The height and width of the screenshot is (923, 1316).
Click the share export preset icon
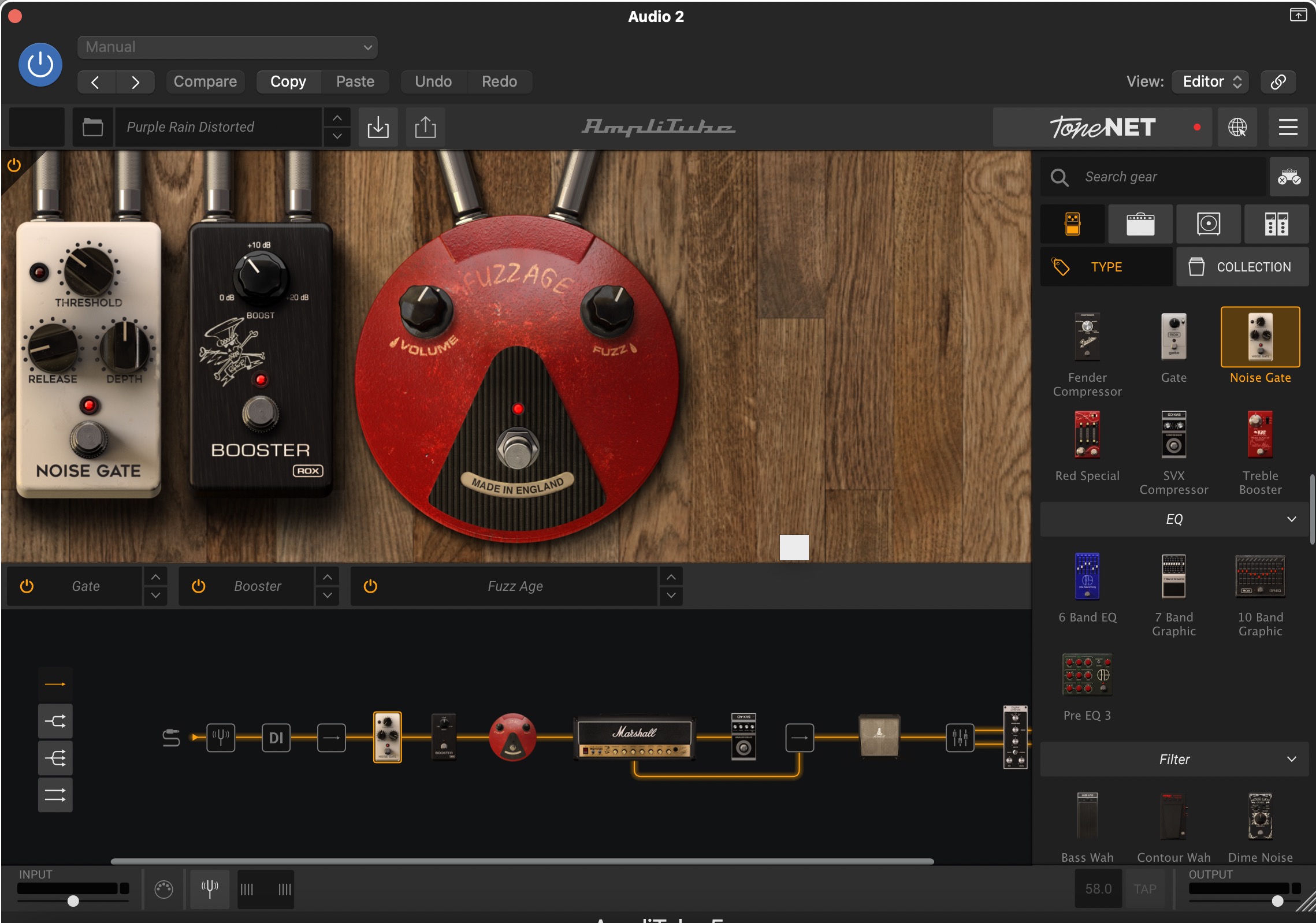426,127
